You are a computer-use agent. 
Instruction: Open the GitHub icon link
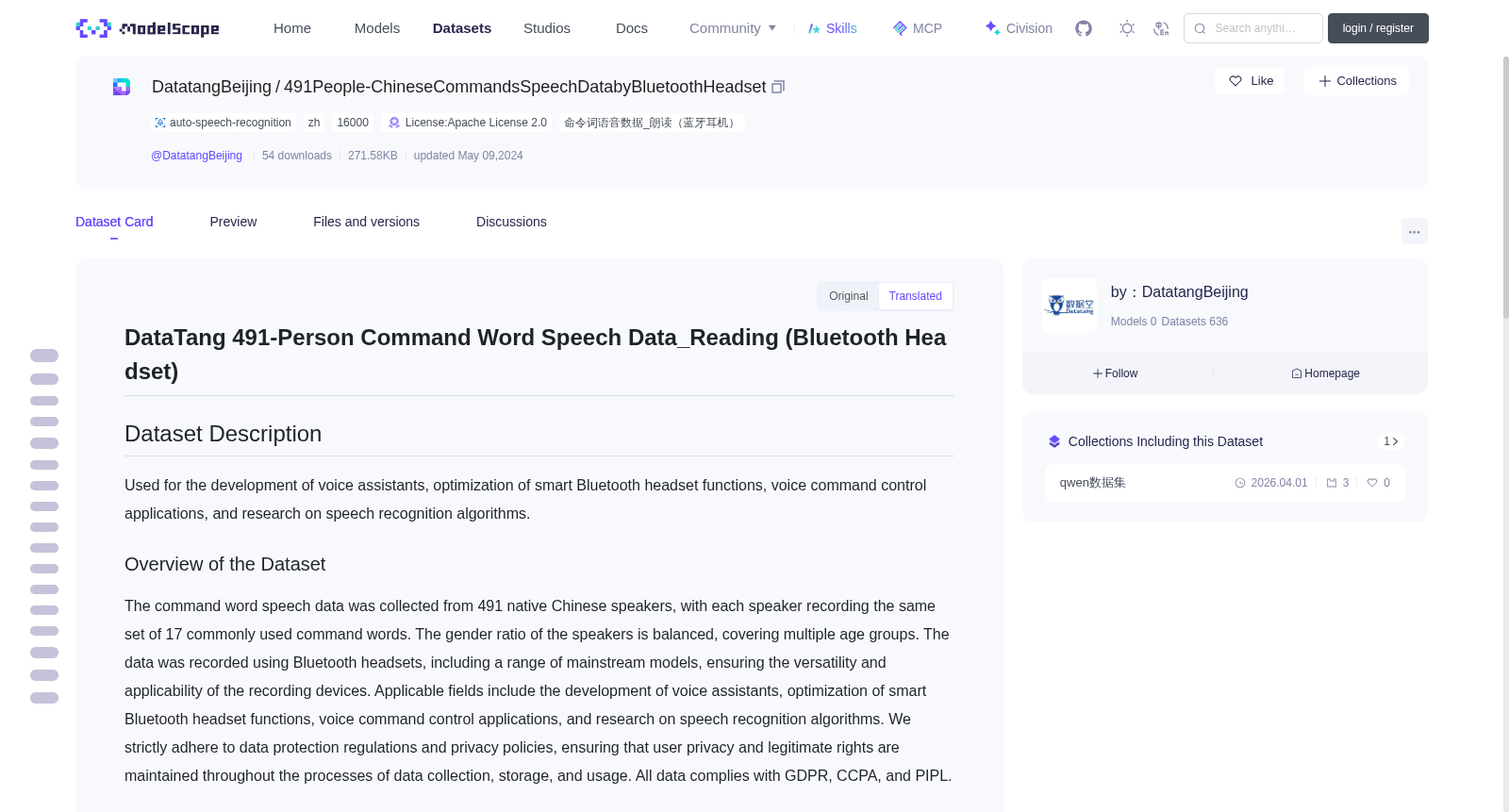pos(1084,28)
